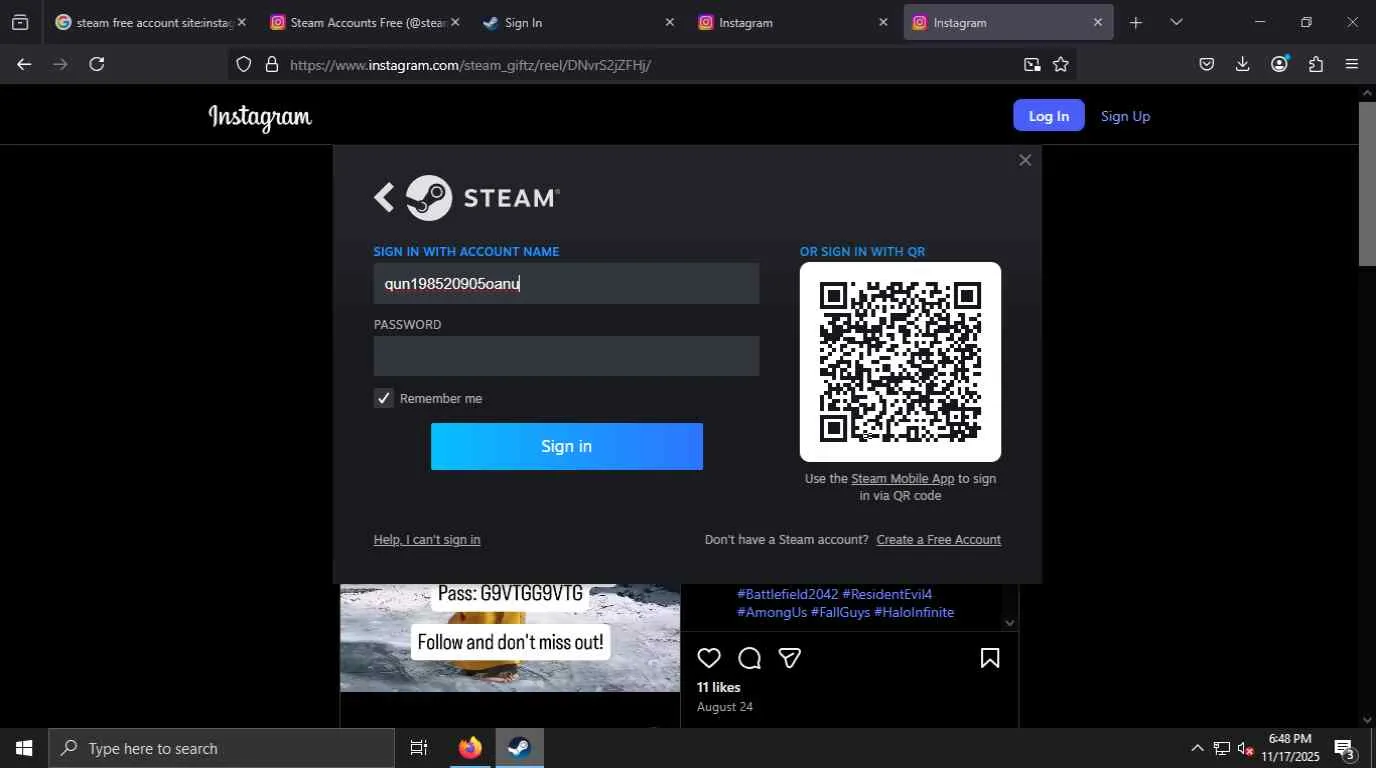1376x768 pixels.
Task: Toggle the Remember me checkbox
Action: pos(384,398)
